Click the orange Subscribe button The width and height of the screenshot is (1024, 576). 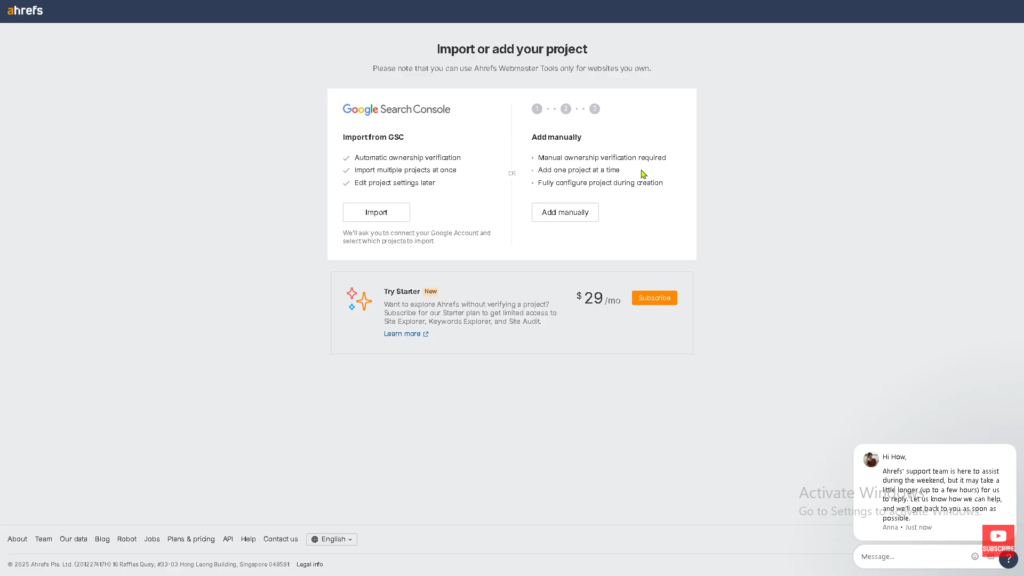[x=654, y=298]
